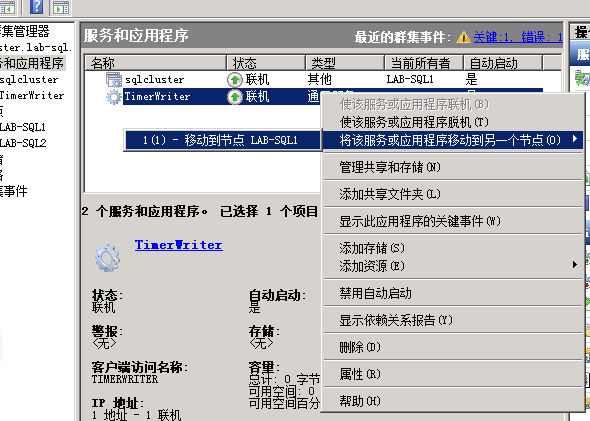Click the green online status icon for TimerWriter

[235, 97]
